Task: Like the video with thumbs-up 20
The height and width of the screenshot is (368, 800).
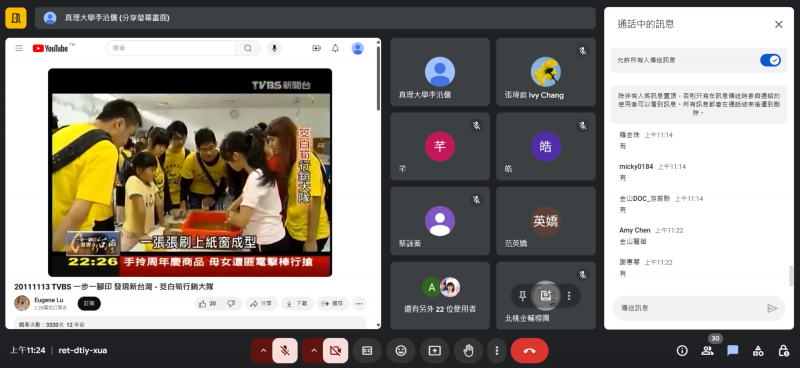Action: tap(209, 304)
